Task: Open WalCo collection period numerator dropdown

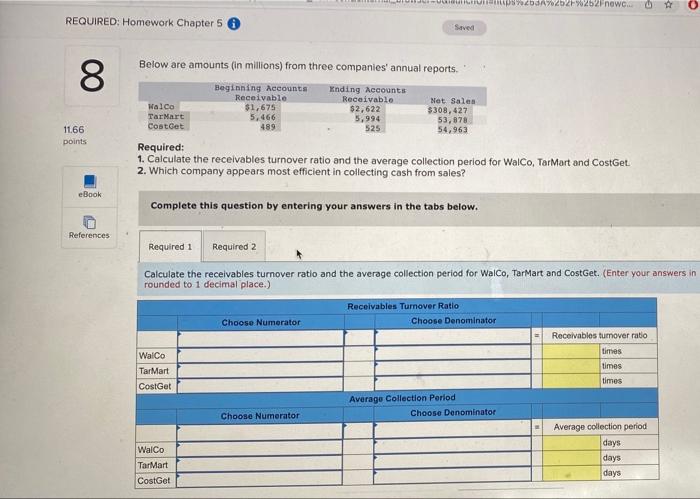Action: coord(260,448)
